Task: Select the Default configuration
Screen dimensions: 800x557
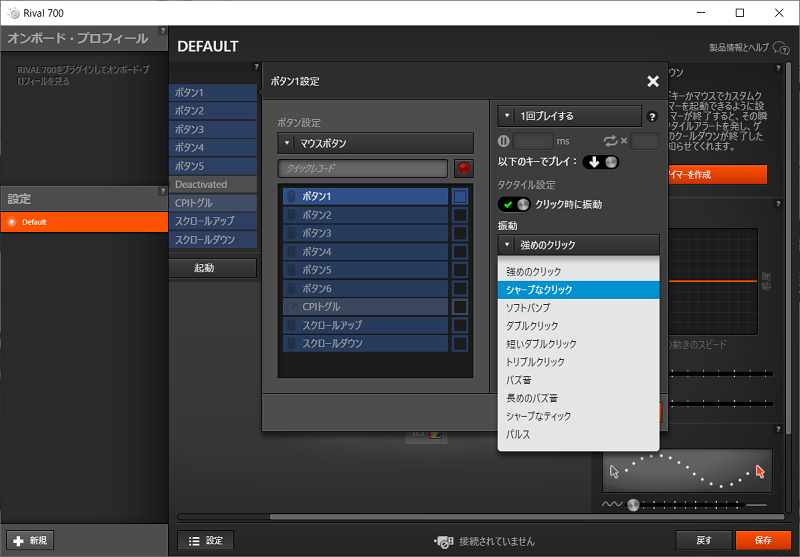Action: click(x=84, y=222)
